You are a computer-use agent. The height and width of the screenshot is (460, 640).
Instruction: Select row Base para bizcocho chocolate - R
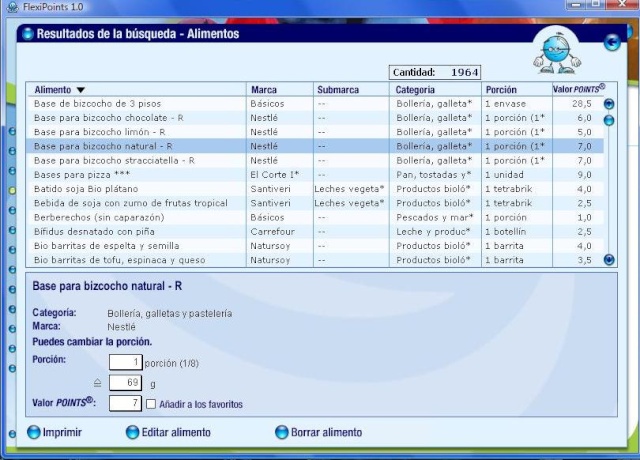tap(315, 118)
